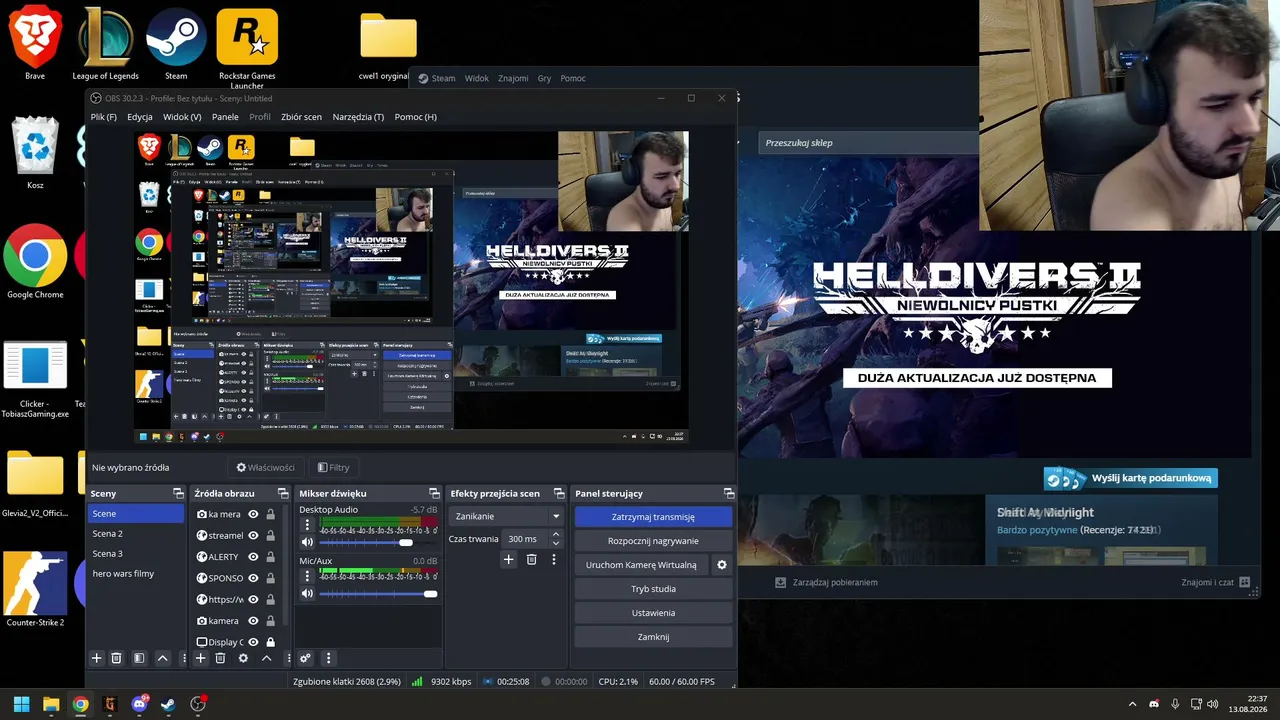Undock the Panel sterujący dock

point(729,493)
